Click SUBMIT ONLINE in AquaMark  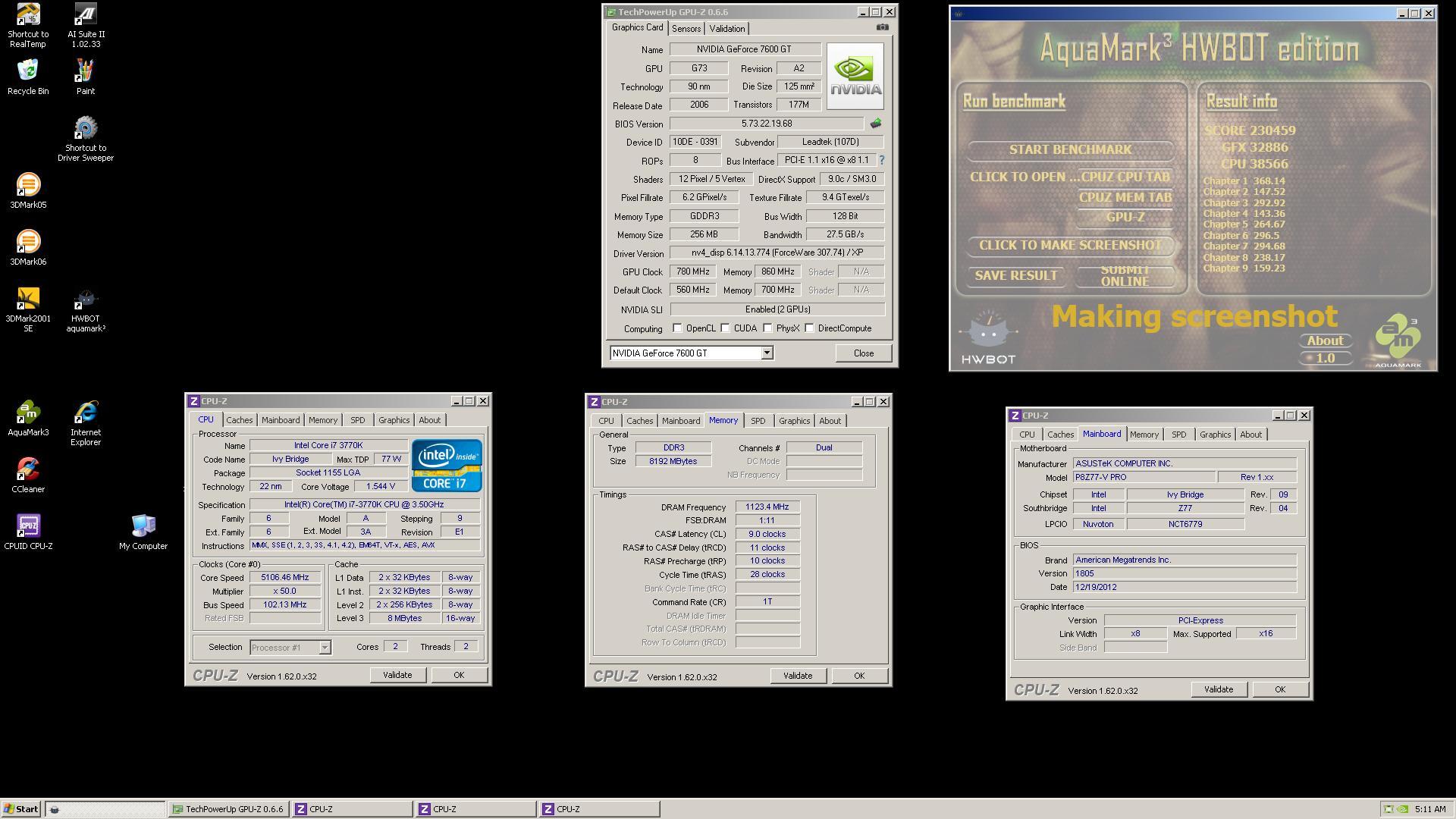[1125, 276]
